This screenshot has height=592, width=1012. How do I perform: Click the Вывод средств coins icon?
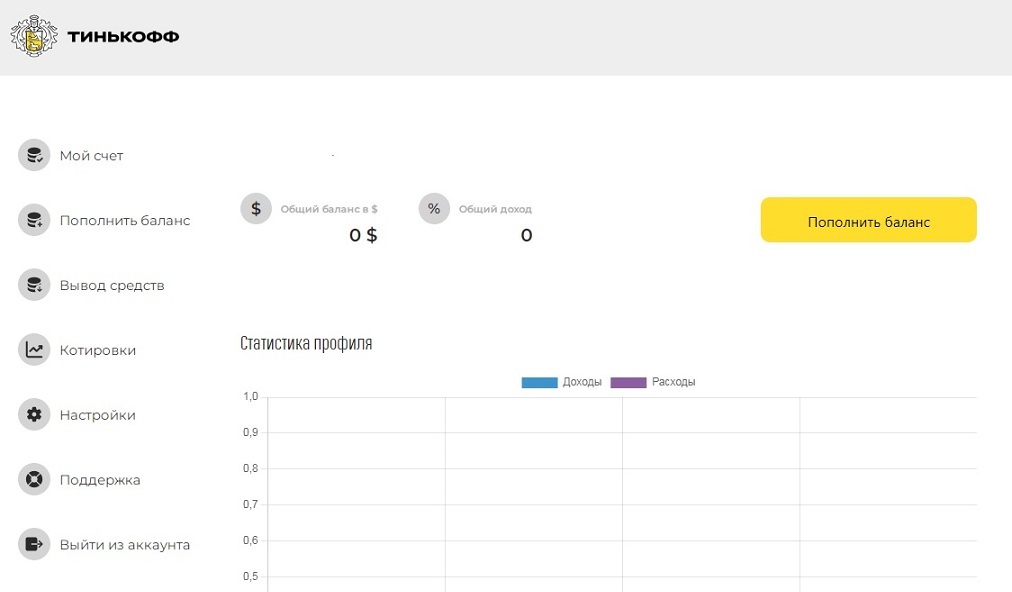pyautogui.click(x=34, y=285)
